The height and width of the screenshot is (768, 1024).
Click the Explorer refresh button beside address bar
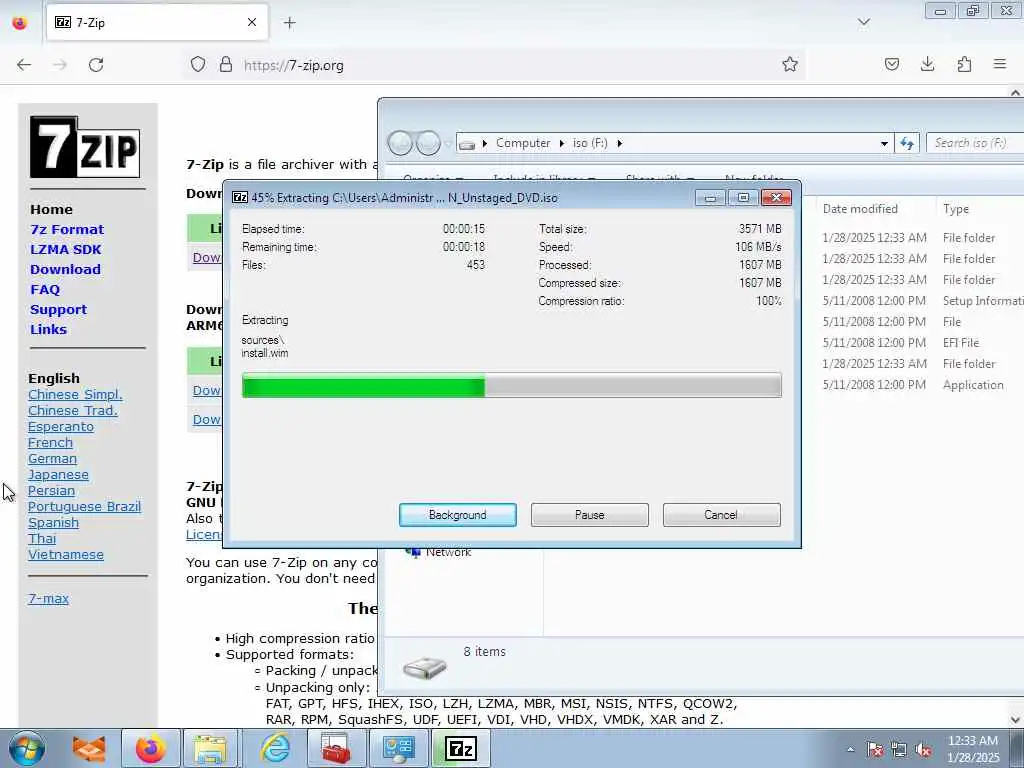pyautogui.click(x=907, y=143)
